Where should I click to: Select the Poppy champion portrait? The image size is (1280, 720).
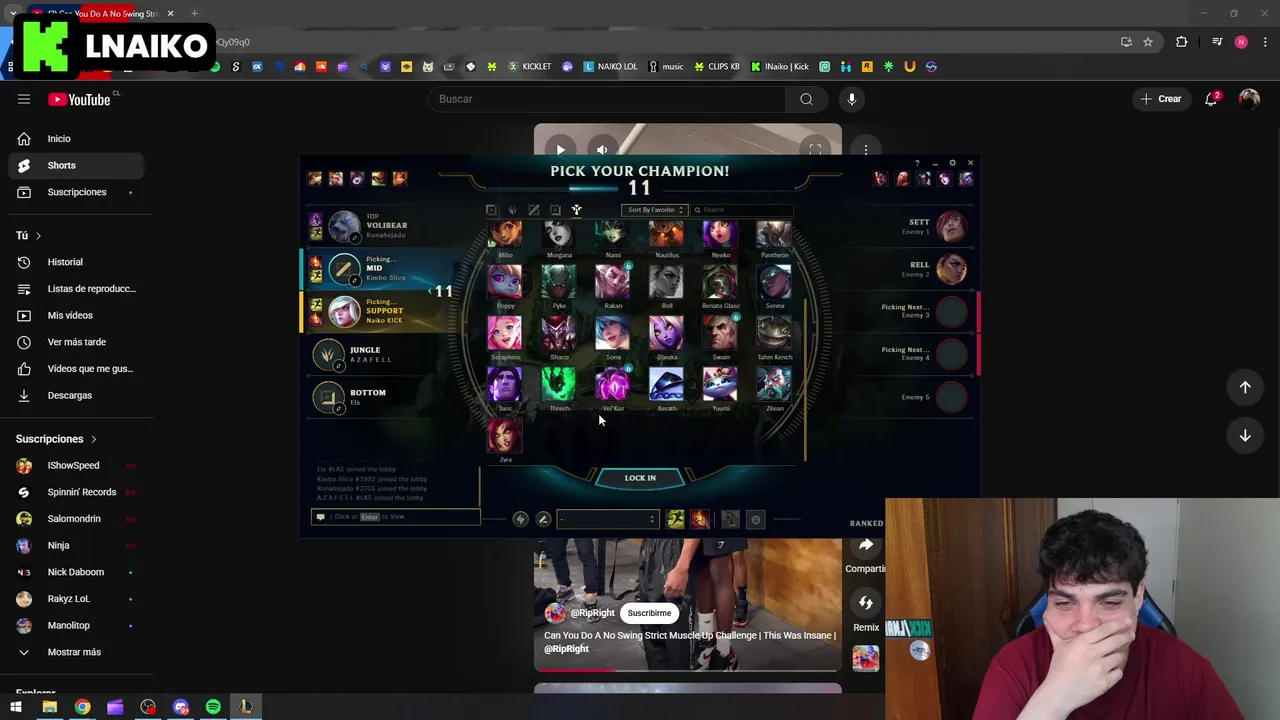pyautogui.click(x=505, y=282)
